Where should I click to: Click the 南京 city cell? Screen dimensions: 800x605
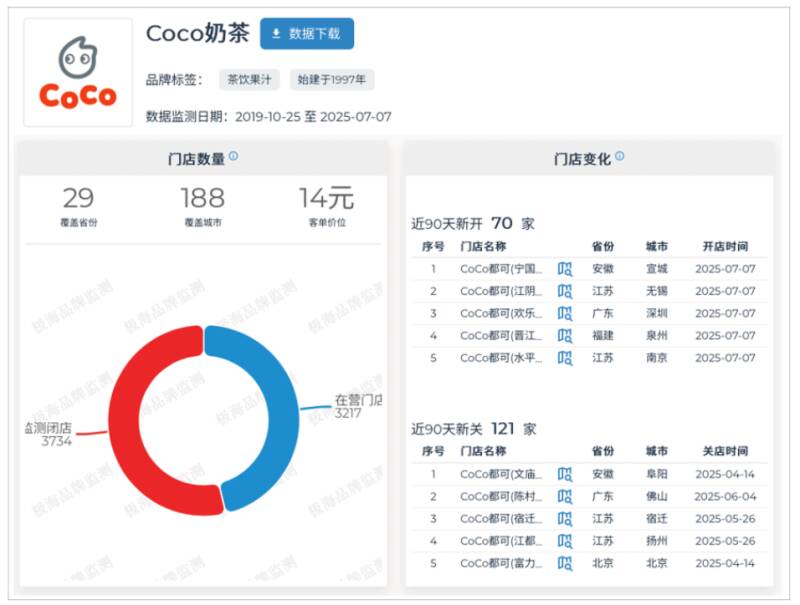(657, 358)
